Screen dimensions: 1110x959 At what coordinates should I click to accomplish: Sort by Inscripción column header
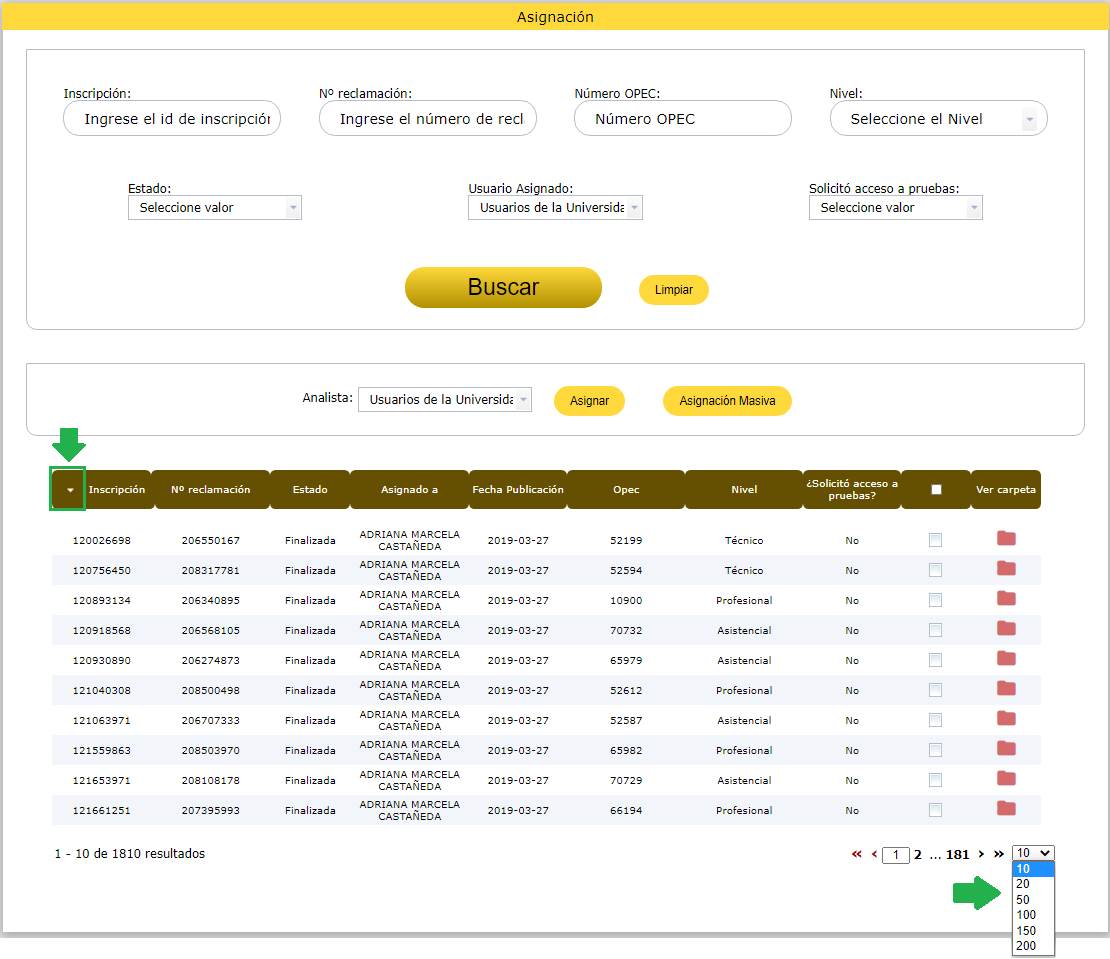[x=117, y=490]
